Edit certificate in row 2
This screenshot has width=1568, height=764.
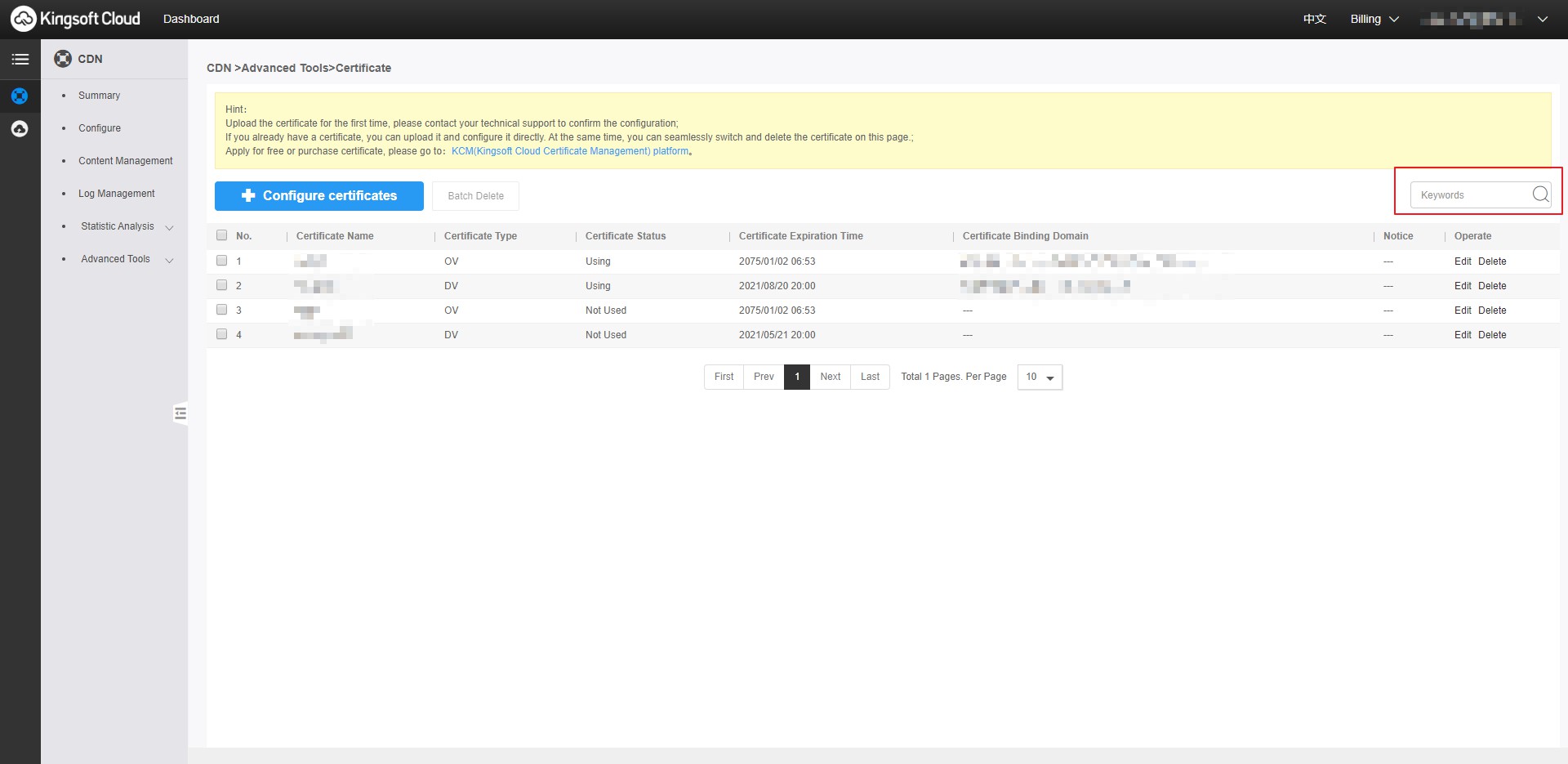pyautogui.click(x=1463, y=286)
